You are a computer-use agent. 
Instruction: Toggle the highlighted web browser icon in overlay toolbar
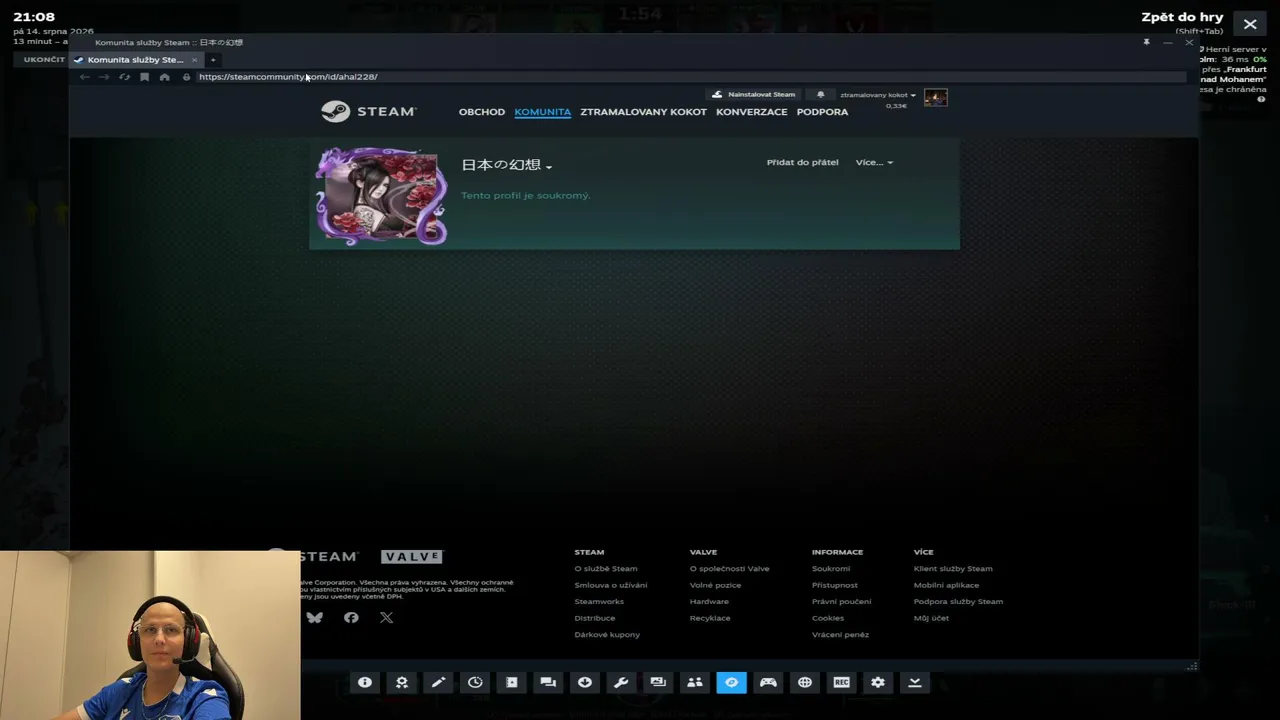pos(731,682)
